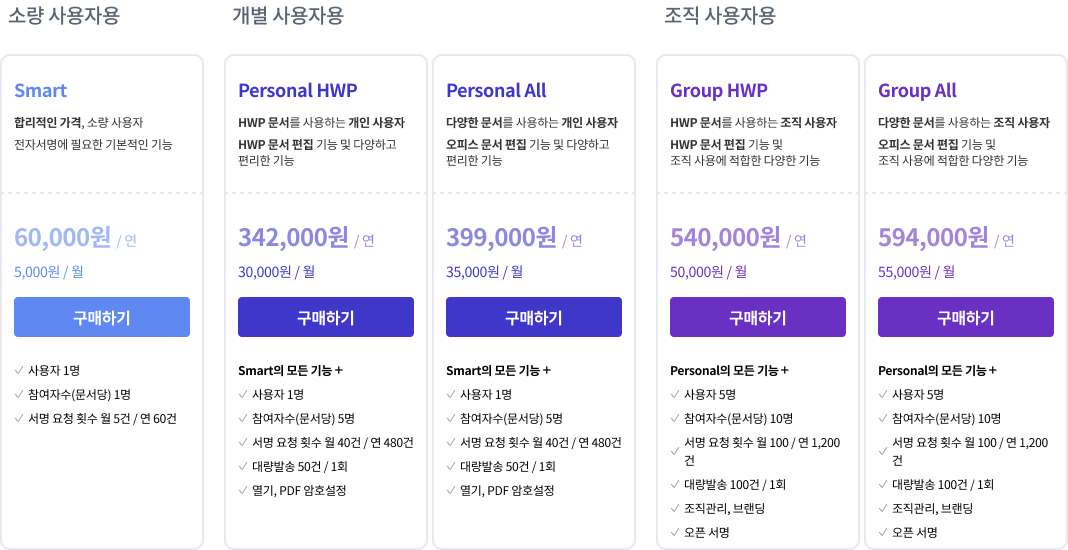The height and width of the screenshot is (550, 1068).
Task: Select the Personal HWP plan heading
Action: [x=297, y=91]
